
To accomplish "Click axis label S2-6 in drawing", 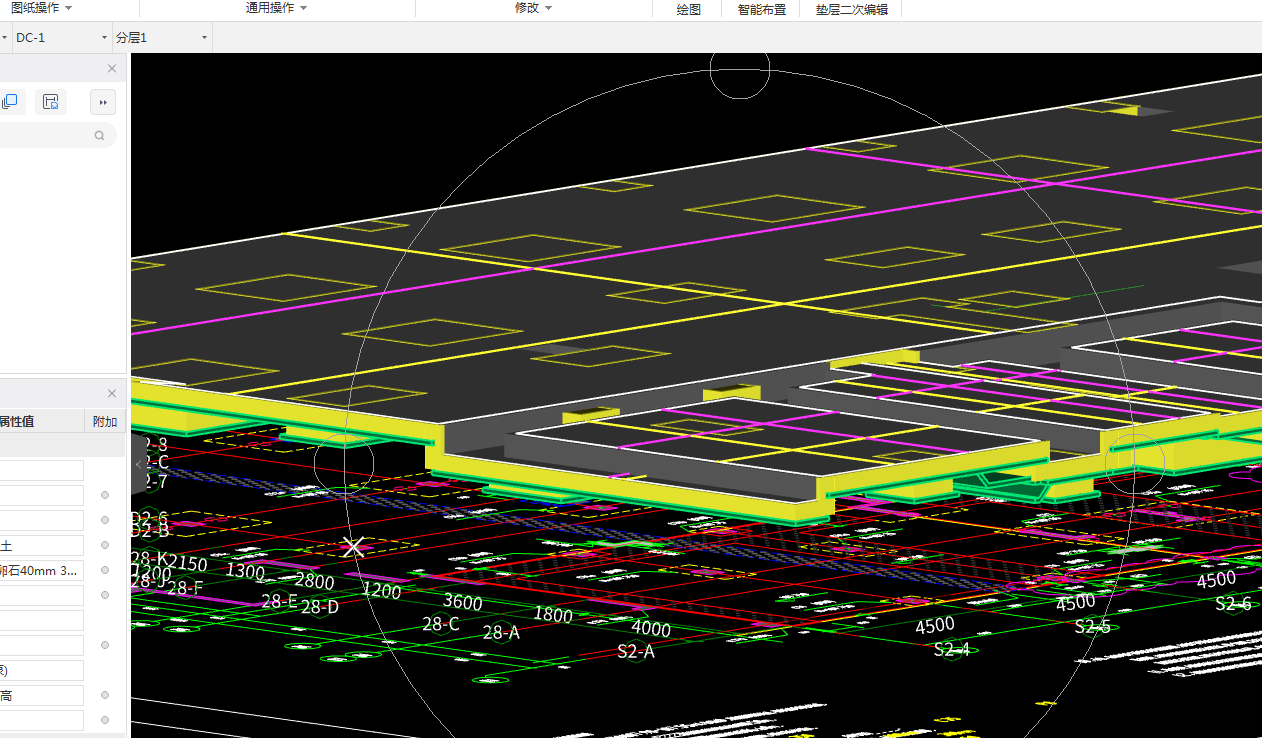I will point(1233,603).
